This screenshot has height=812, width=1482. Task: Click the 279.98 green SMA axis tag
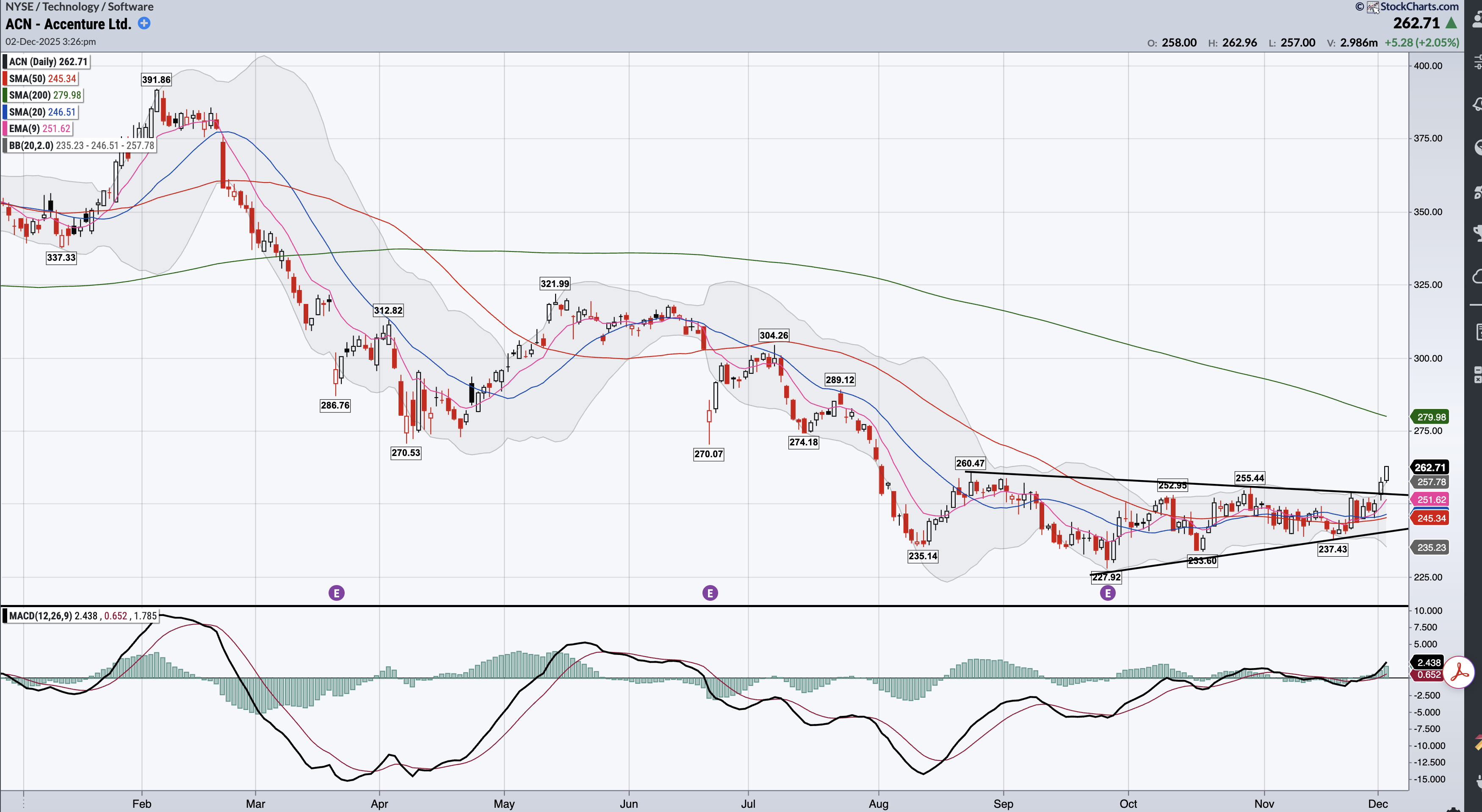pyautogui.click(x=1430, y=417)
